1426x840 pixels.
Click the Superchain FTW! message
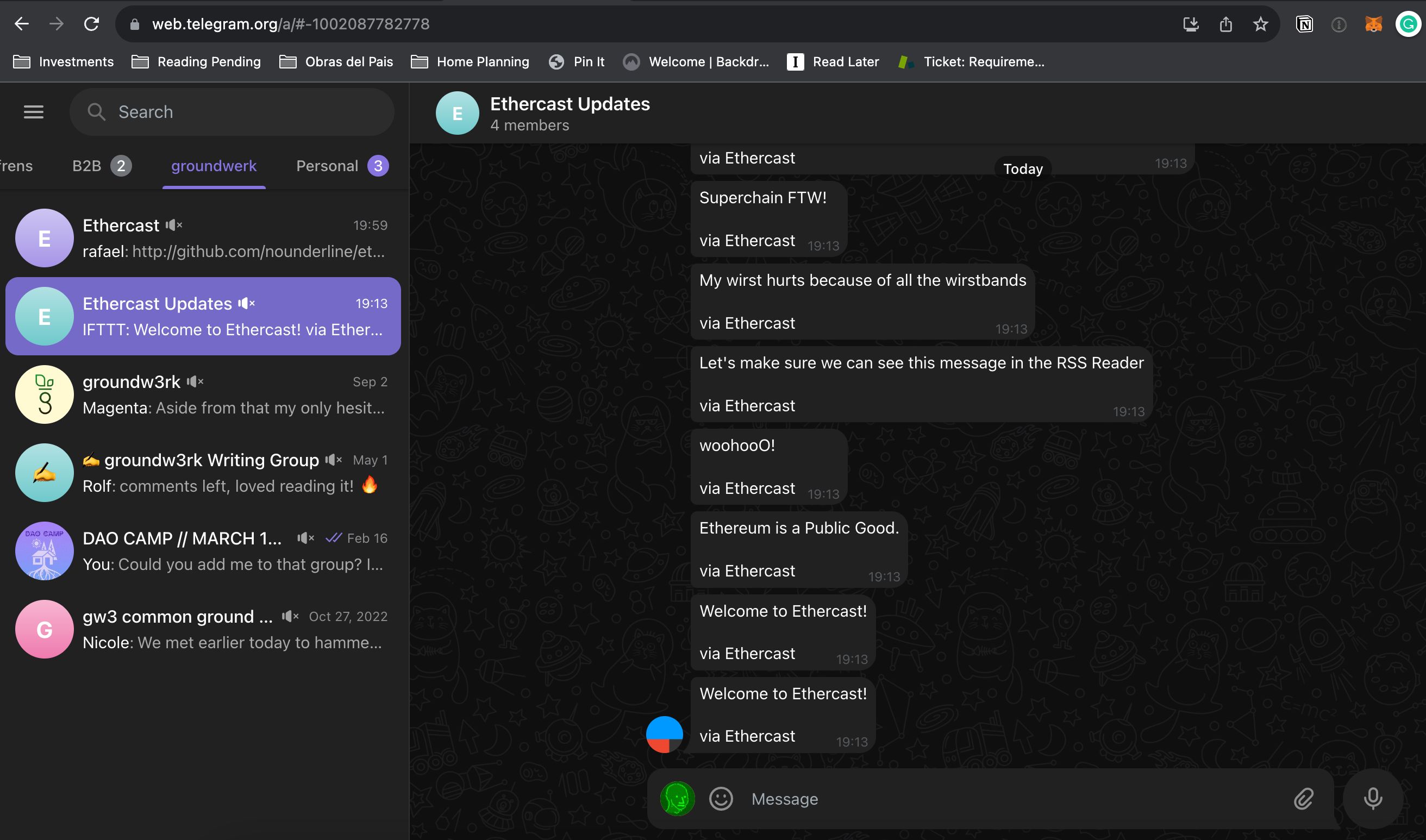769,218
